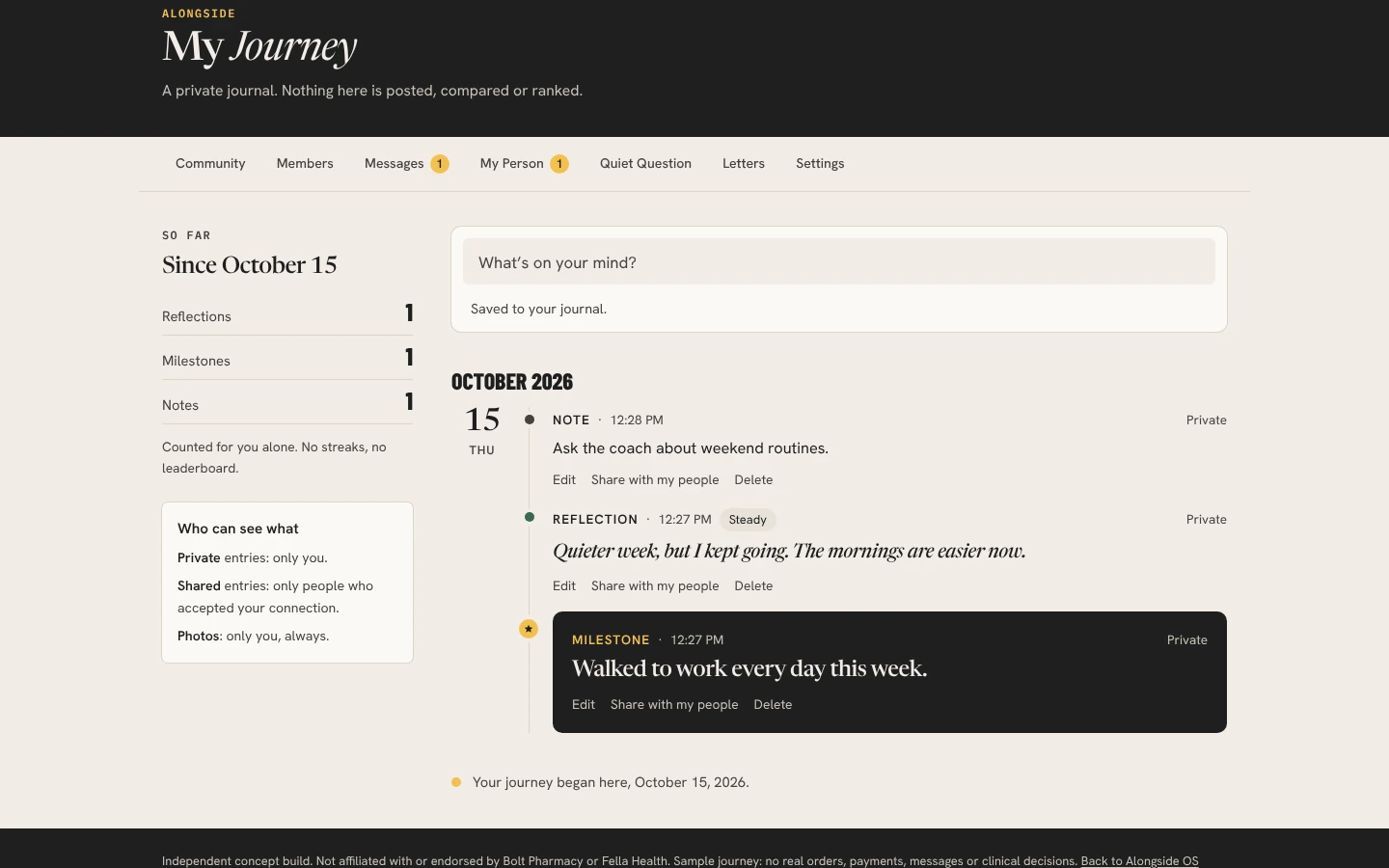The height and width of the screenshot is (868, 1389).
Task: Click the 15 THU date marker
Action: [x=482, y=431]
